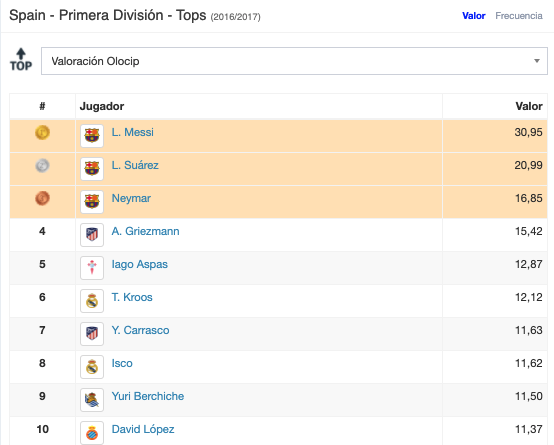Expand the dropdown arrow of the ranking selector
Viewport: 554px width, 445px height.
click(x=537, y=61)
